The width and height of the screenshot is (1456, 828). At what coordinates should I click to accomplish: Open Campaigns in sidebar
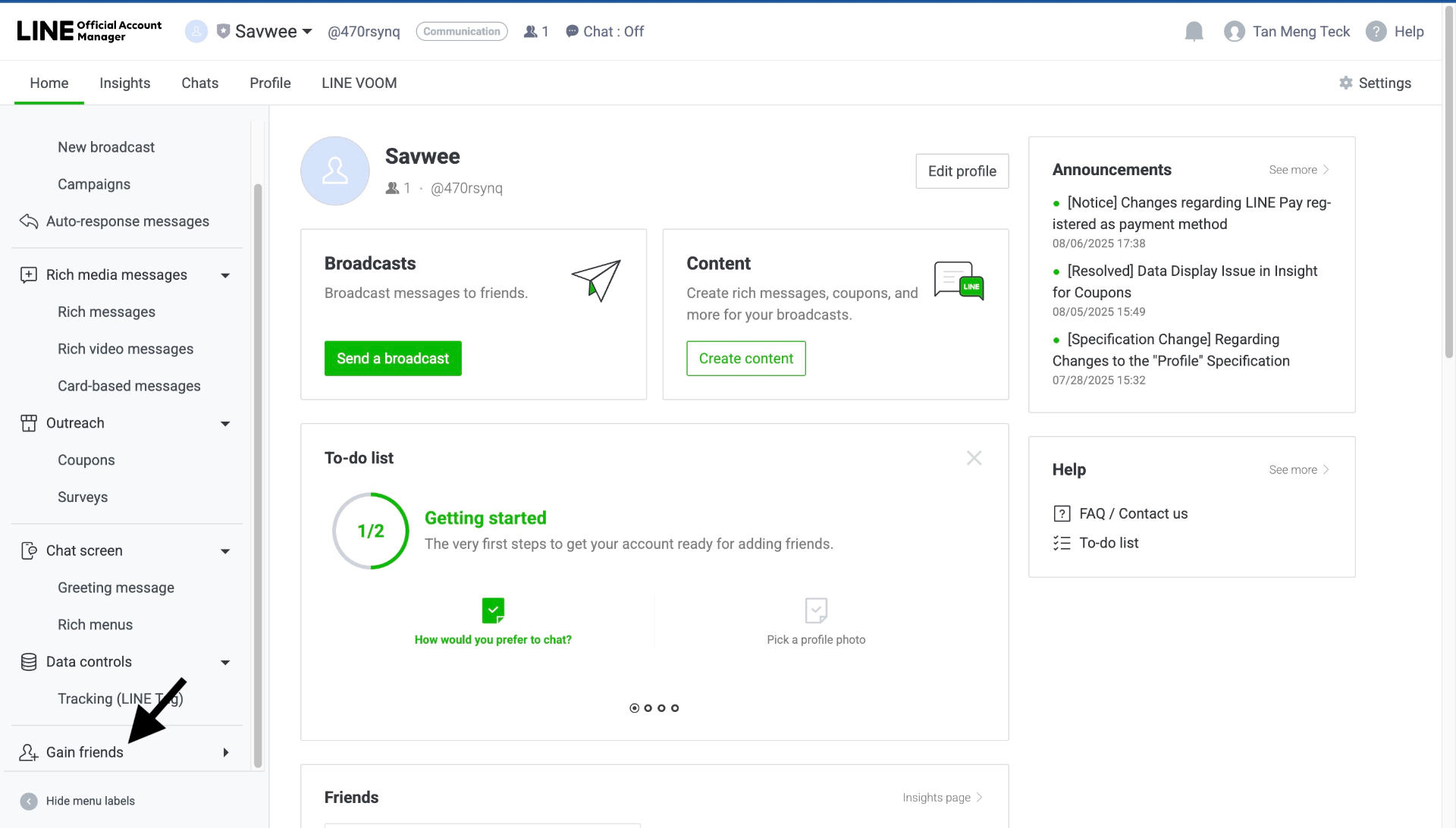point(94,184)
